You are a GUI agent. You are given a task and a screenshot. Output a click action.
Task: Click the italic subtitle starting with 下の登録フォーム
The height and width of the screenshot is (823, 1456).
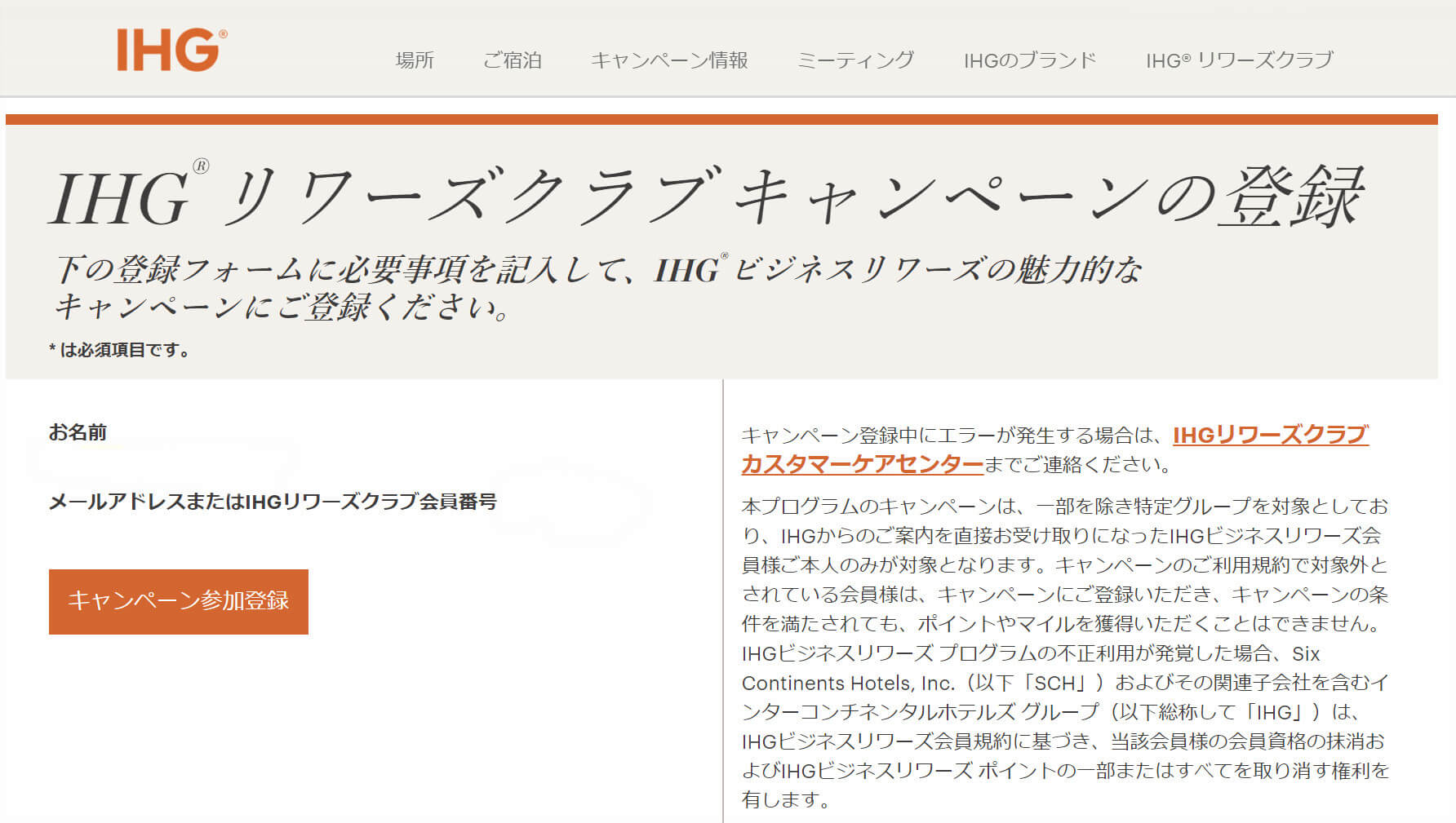click(597, 270)
